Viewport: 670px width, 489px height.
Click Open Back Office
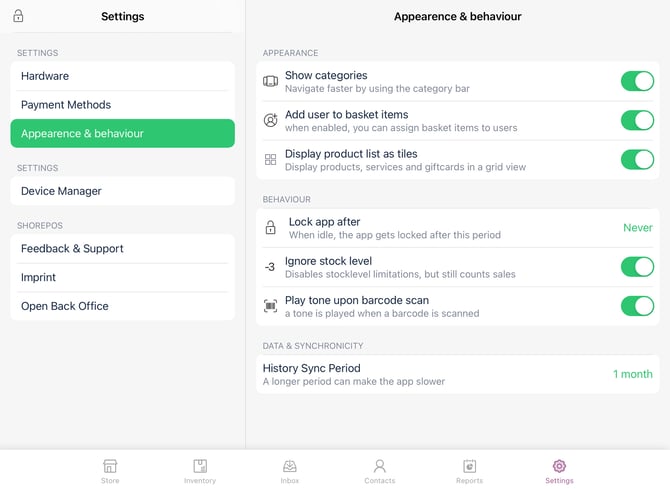pyautogui.click(x=122, y=306)
